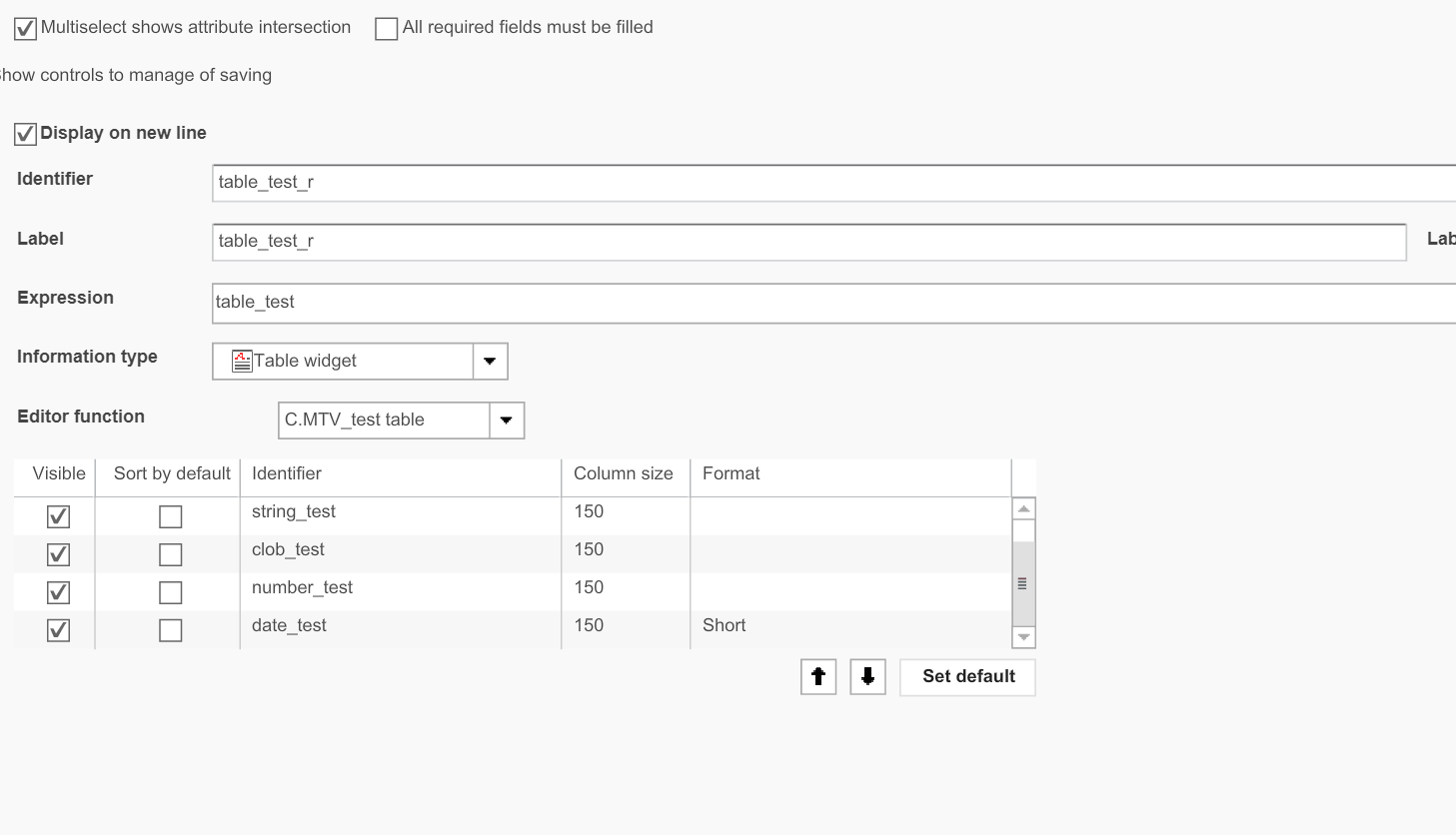Uncheck Visible for date_test row
1456x835 pixels.
pos(59,630)
